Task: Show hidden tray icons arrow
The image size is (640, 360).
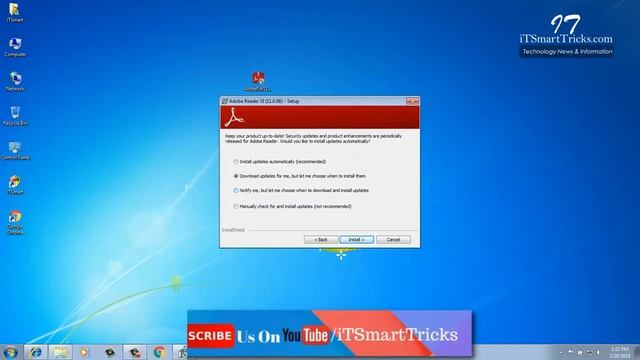Action: coord(561,352)
